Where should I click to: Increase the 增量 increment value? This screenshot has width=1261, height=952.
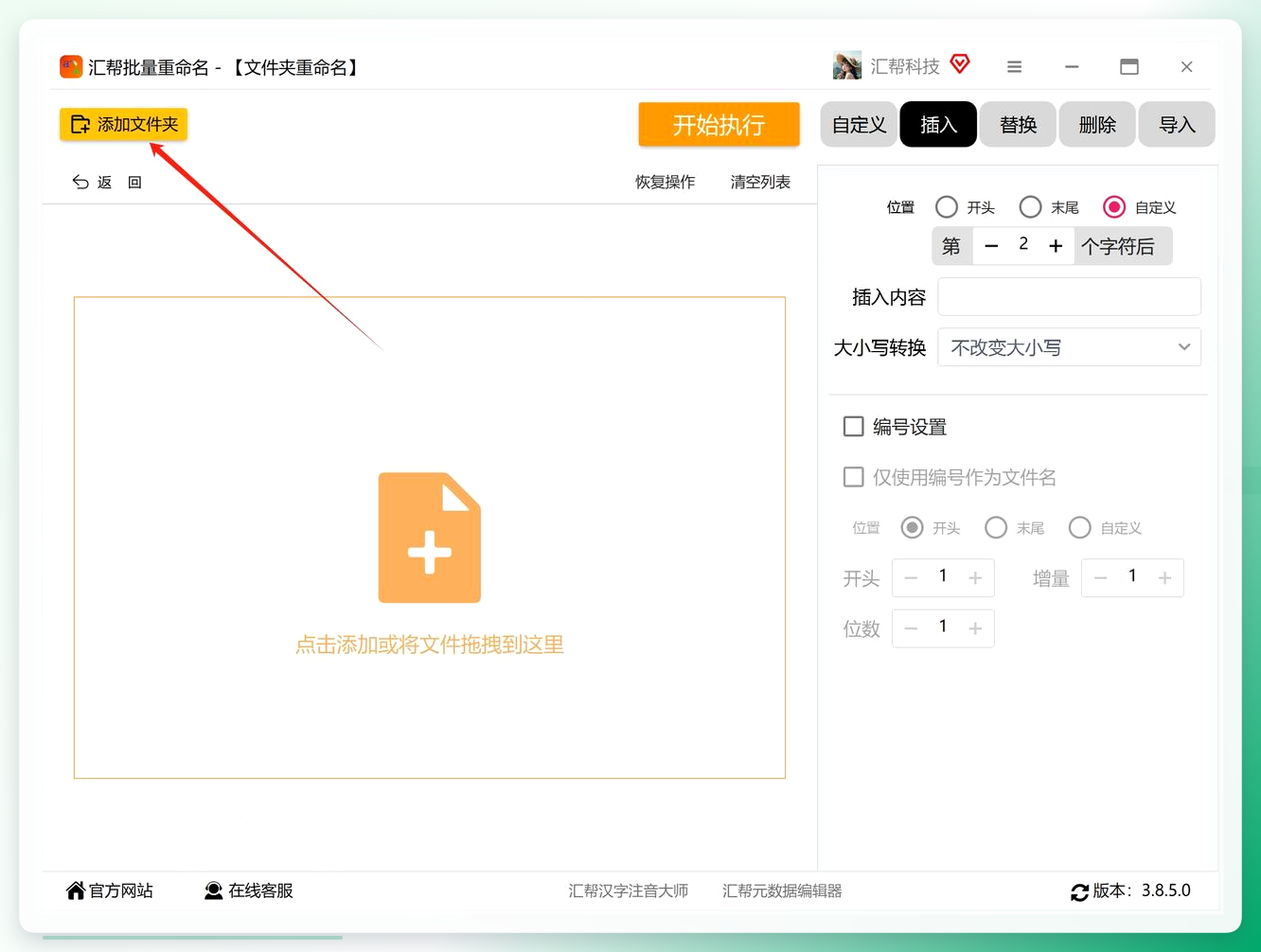[x=1164, y=578]
